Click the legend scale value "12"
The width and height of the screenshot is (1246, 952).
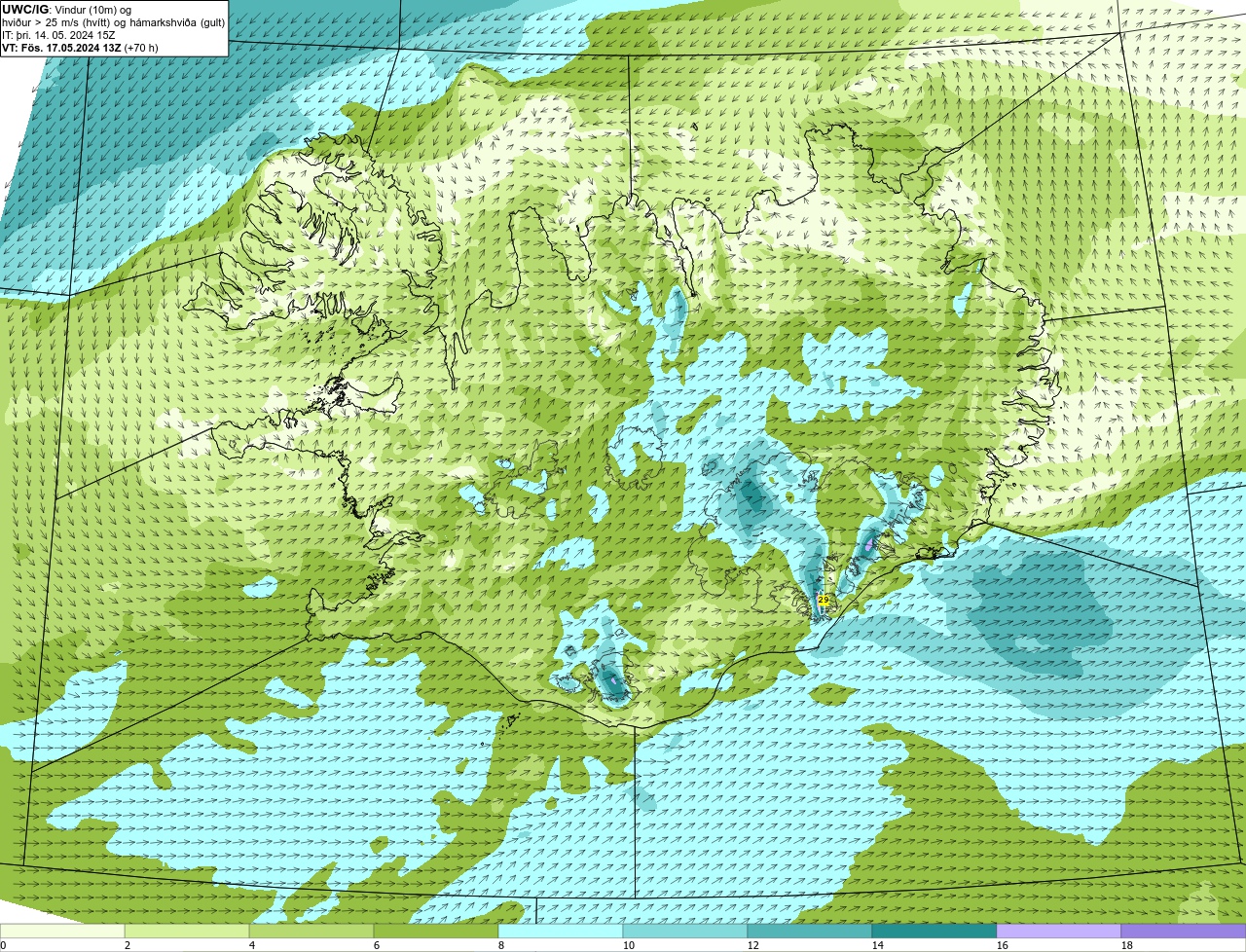(752, 945)
